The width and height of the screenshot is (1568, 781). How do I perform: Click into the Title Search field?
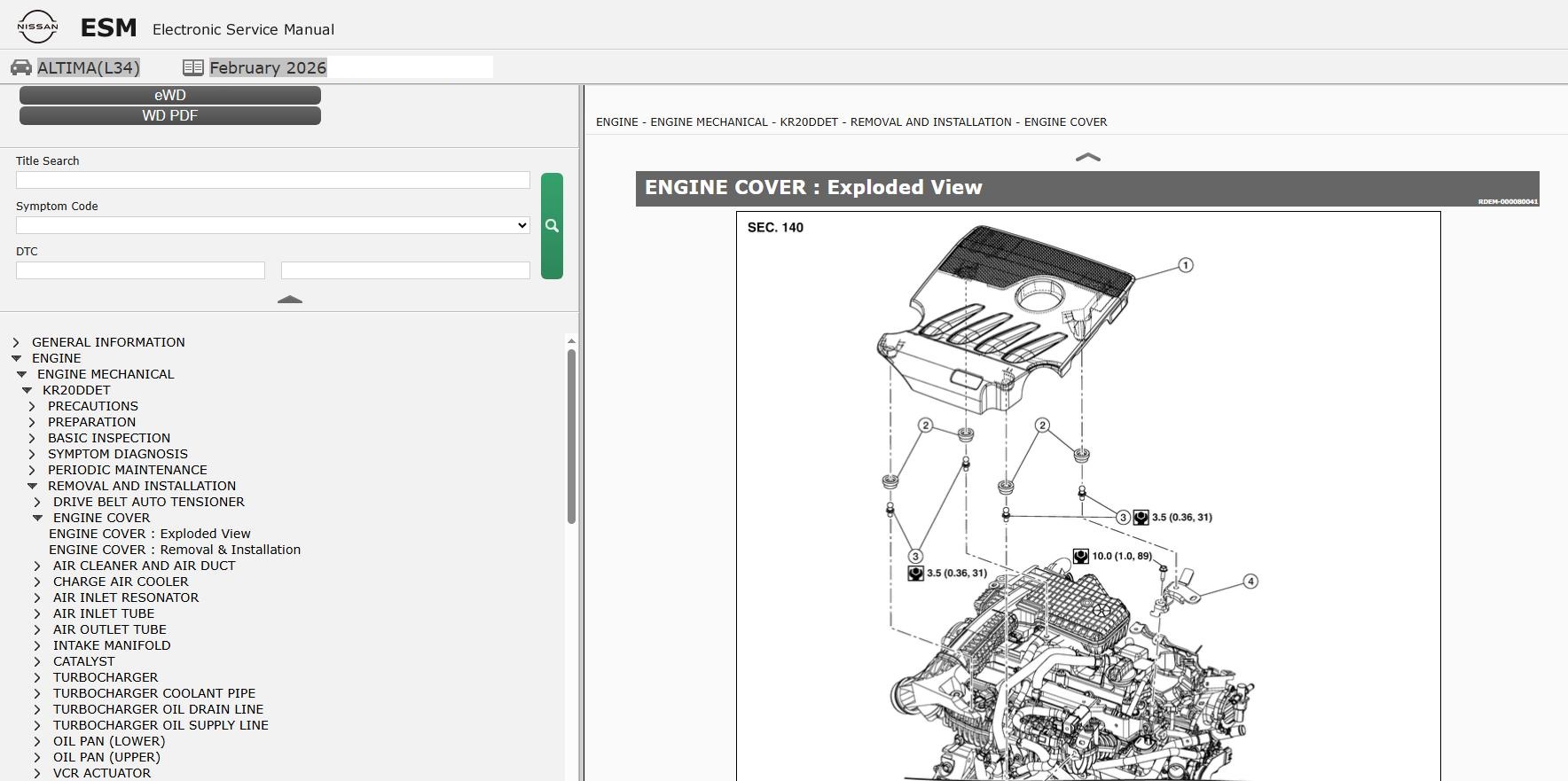273,180
